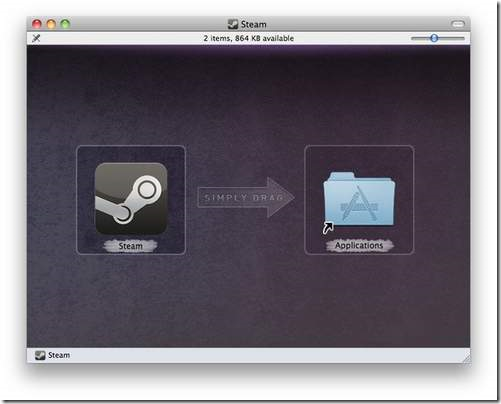
Task: Click the Steam label under the app icon
Action: (x=131, y=246)
